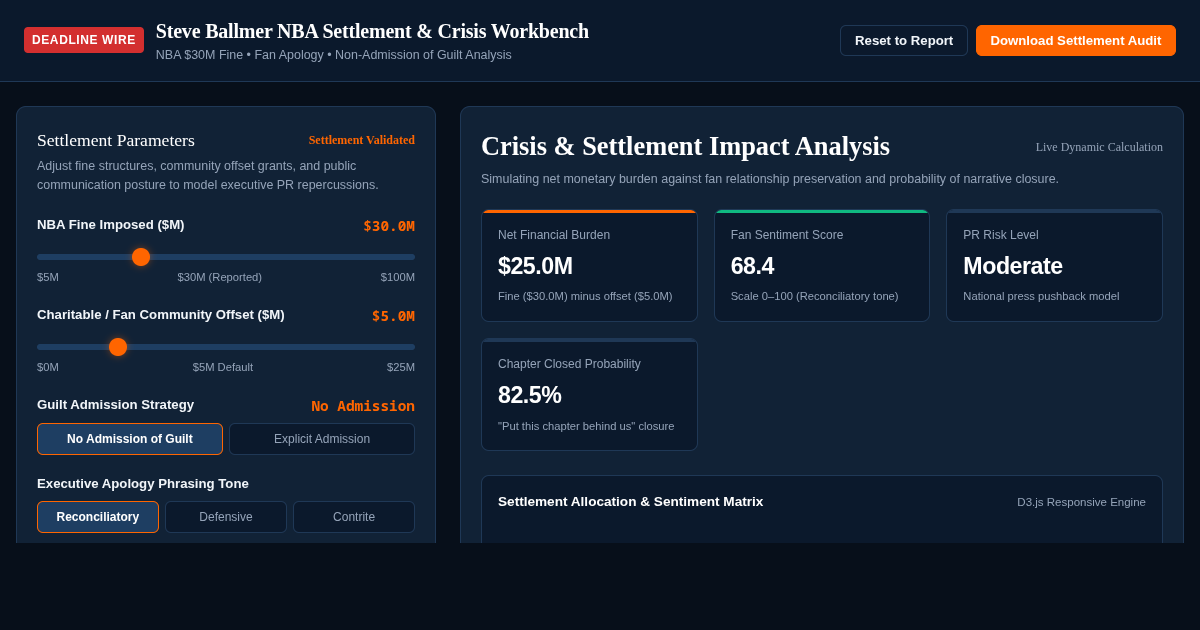Click the Net Financial Burden card

(589, 266)
